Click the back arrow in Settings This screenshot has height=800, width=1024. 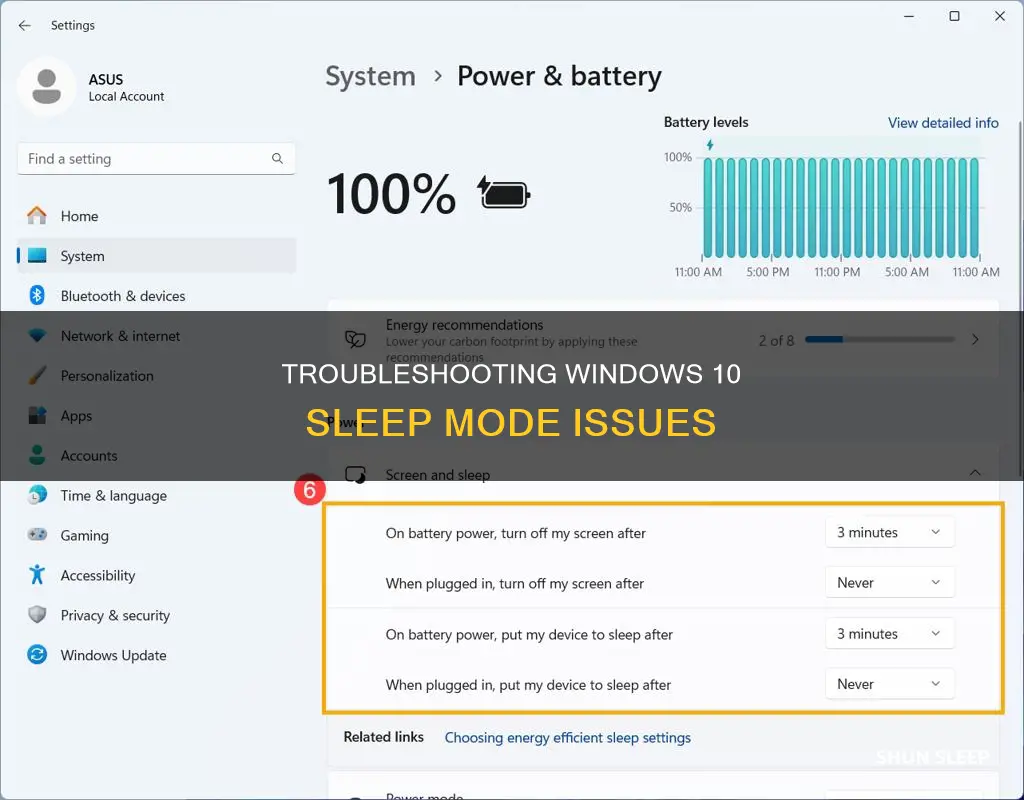click(x=25, y=25)
